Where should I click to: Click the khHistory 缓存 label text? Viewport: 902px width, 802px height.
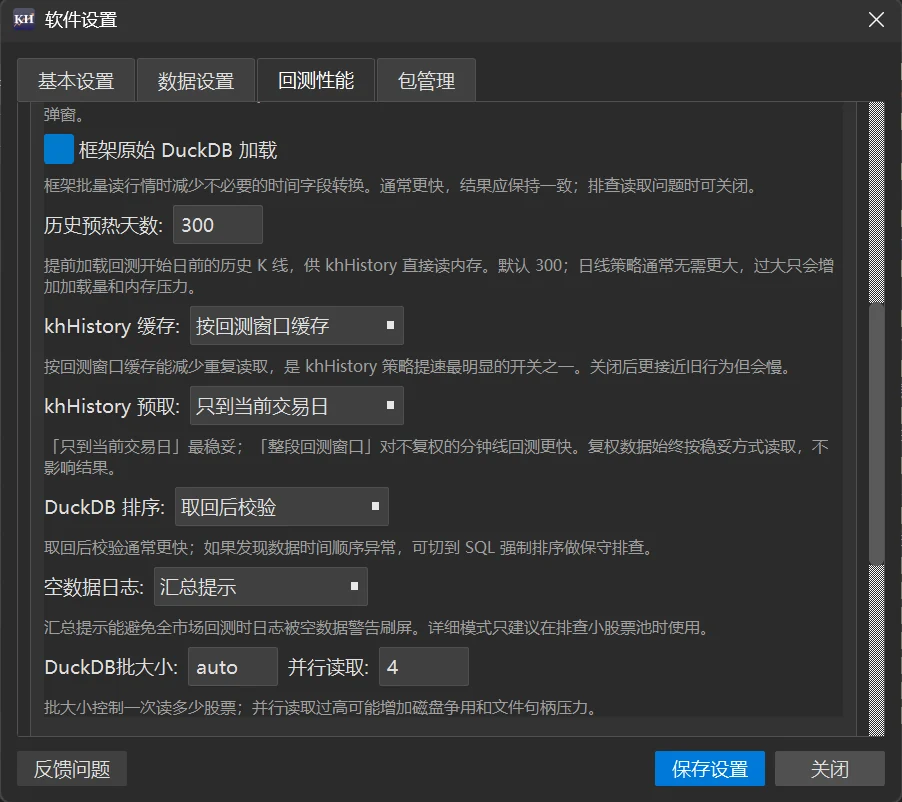pos(112,326)
